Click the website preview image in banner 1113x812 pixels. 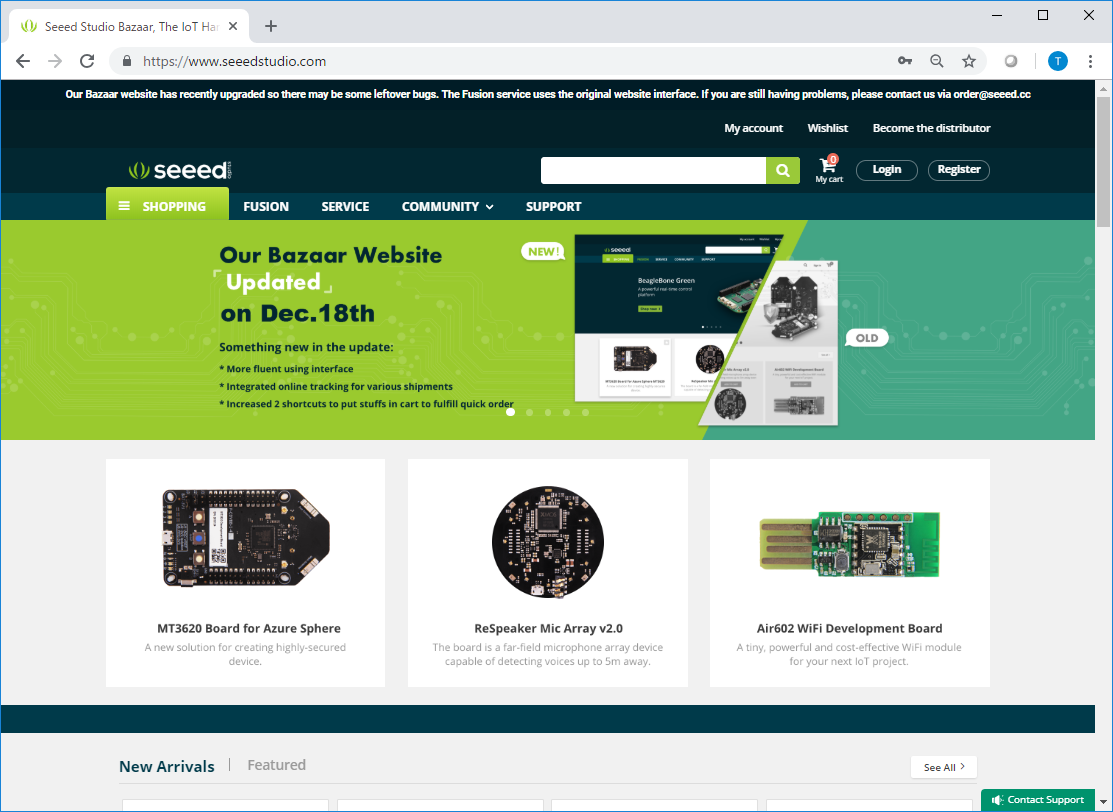[x=706, y=330]
